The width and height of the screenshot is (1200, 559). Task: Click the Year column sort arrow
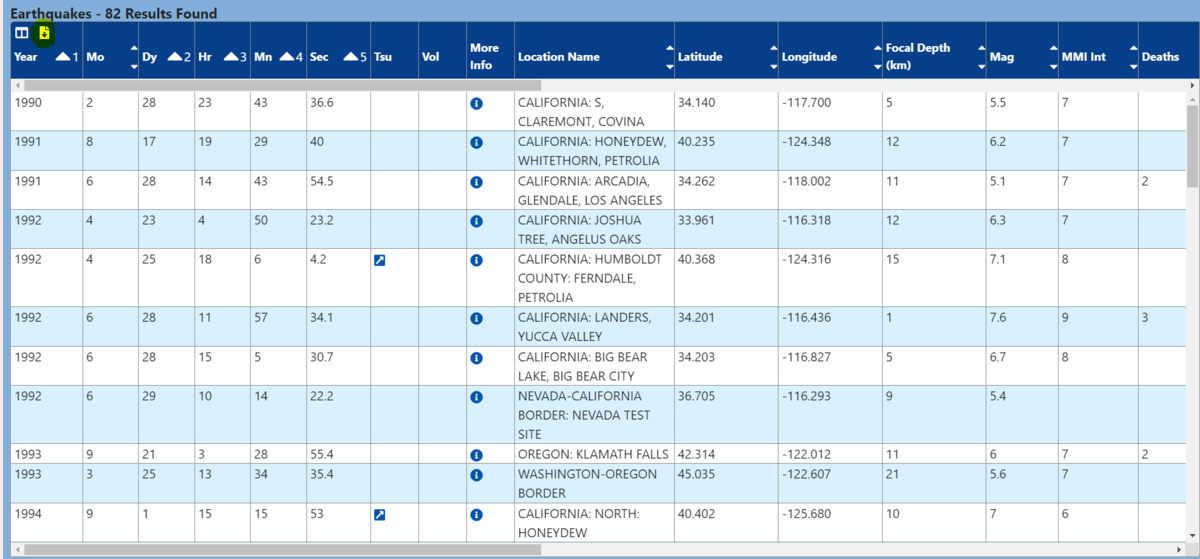click(x=63, y=58)
